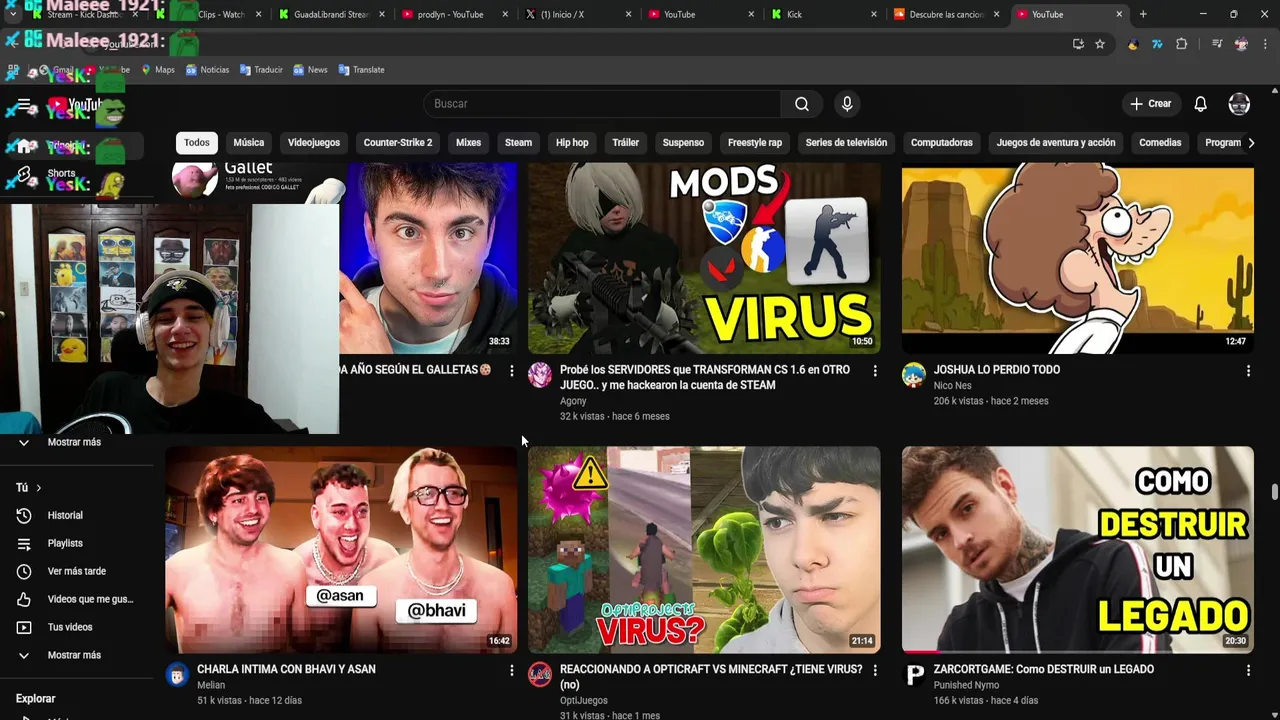Click Nico Nes channel name
This screenshot has width=1280, height=720.
(952, 386)
